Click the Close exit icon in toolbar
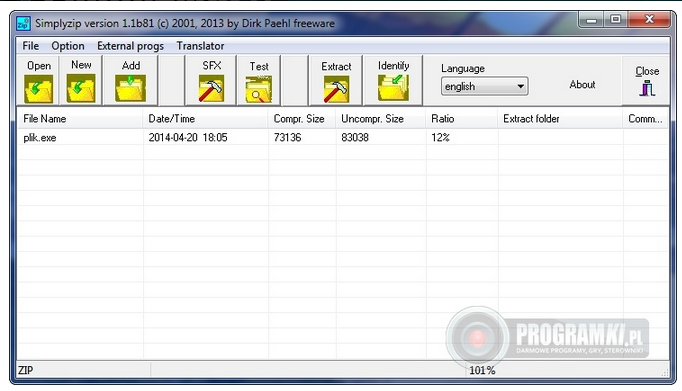This screenshot has width=682, height=391. pos(647,88)
